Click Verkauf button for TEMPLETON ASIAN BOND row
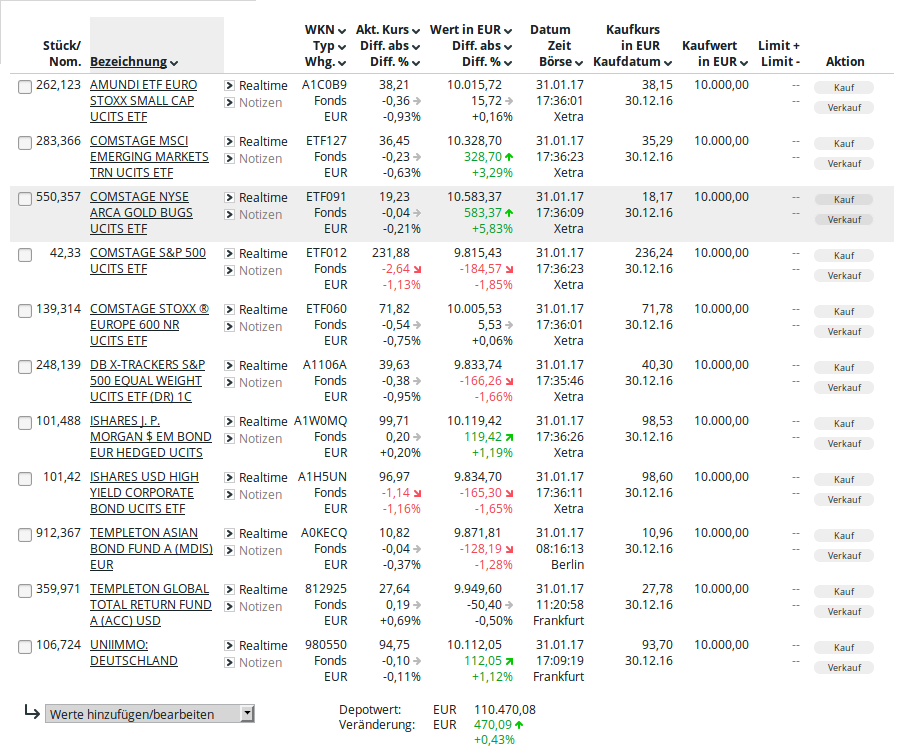The height and width of the screenshot is (753, 900). 844,556
